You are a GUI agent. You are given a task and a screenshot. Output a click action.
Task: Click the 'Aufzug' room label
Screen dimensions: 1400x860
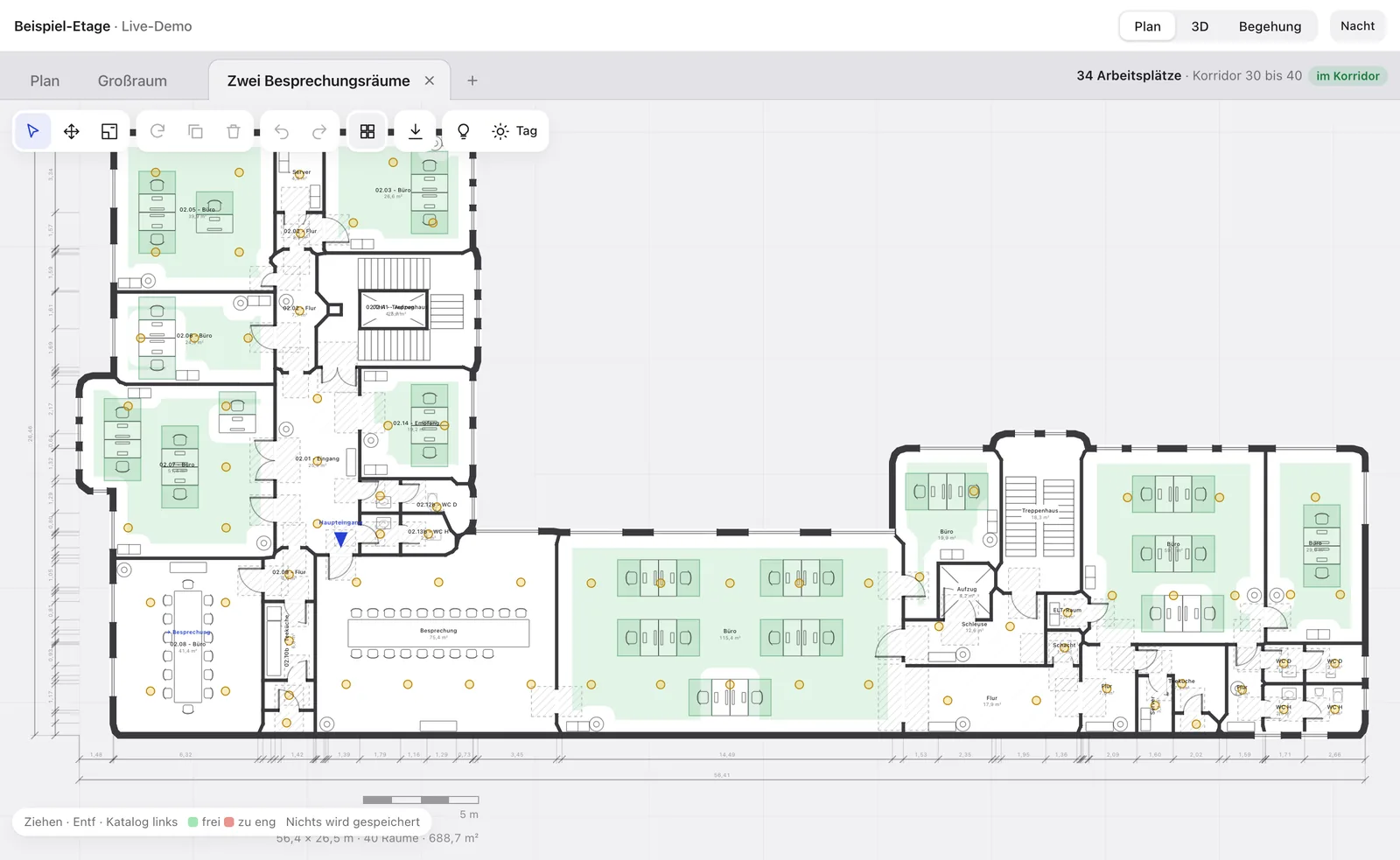(967, 589)
